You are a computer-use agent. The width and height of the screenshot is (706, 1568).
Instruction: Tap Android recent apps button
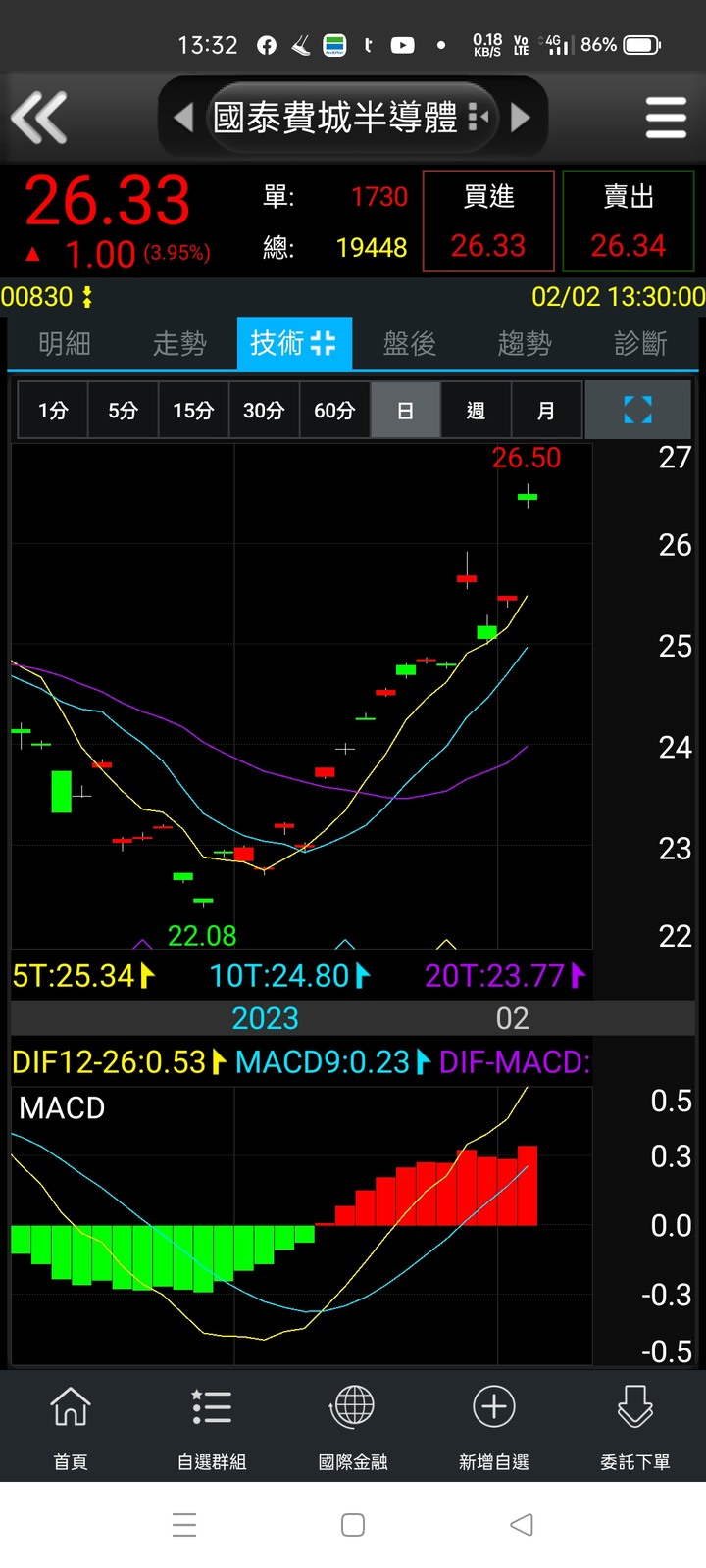[184, 1525]
